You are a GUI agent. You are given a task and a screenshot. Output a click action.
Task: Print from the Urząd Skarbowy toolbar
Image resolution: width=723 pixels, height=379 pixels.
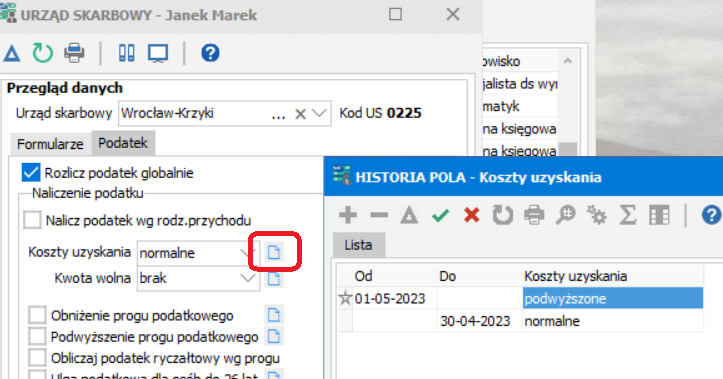pyautogui.click(x=74, y=53)
